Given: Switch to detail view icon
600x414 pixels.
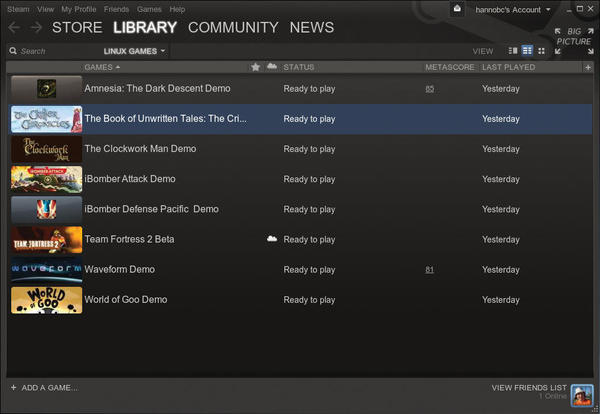Looking at the screenshot, I should [512, 51].
